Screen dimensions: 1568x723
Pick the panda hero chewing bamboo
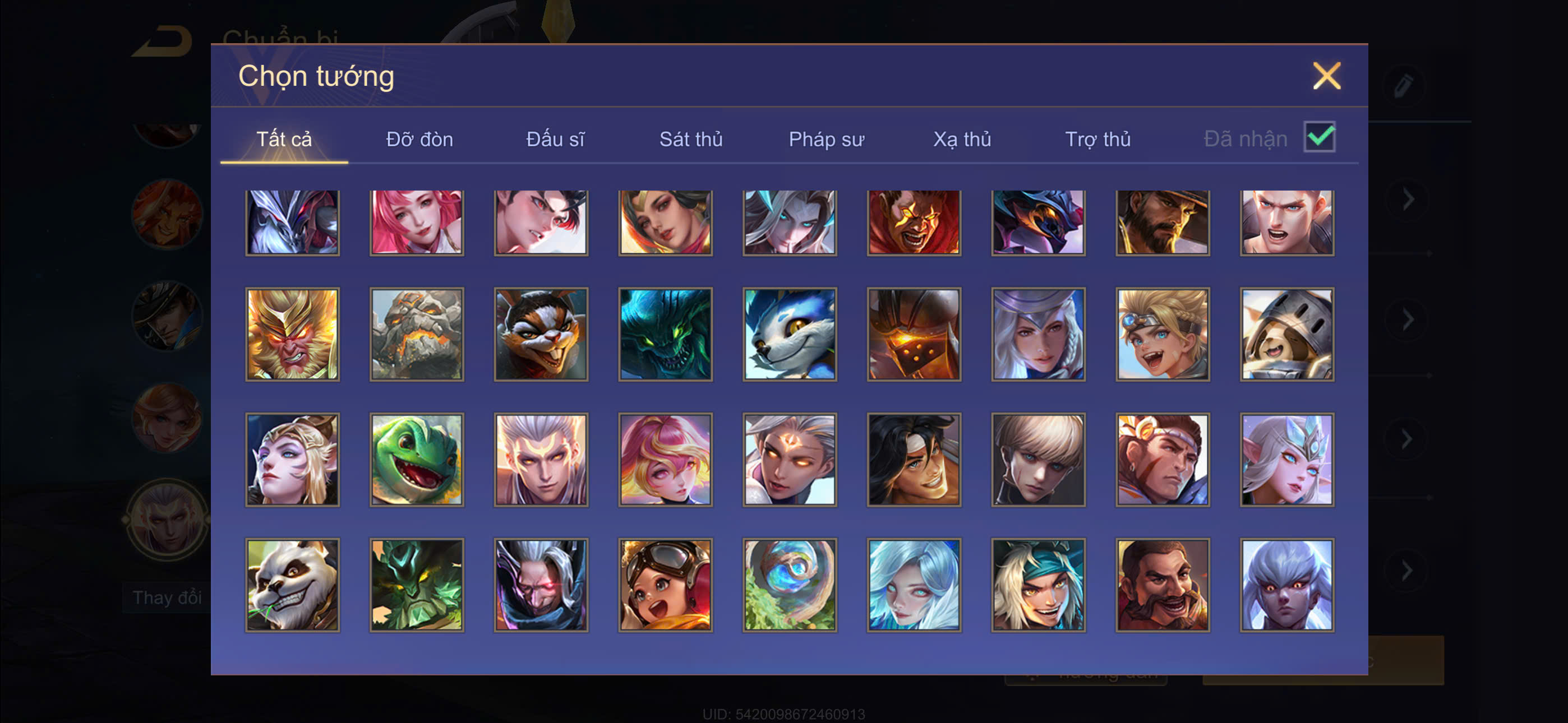(293, 585)
